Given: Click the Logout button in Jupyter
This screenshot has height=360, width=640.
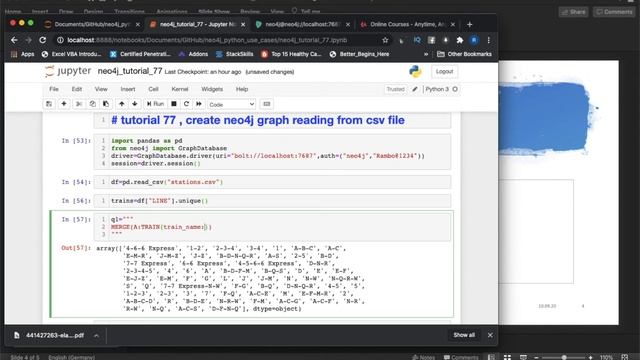Looking at the screenshot, I should (444, 71).
